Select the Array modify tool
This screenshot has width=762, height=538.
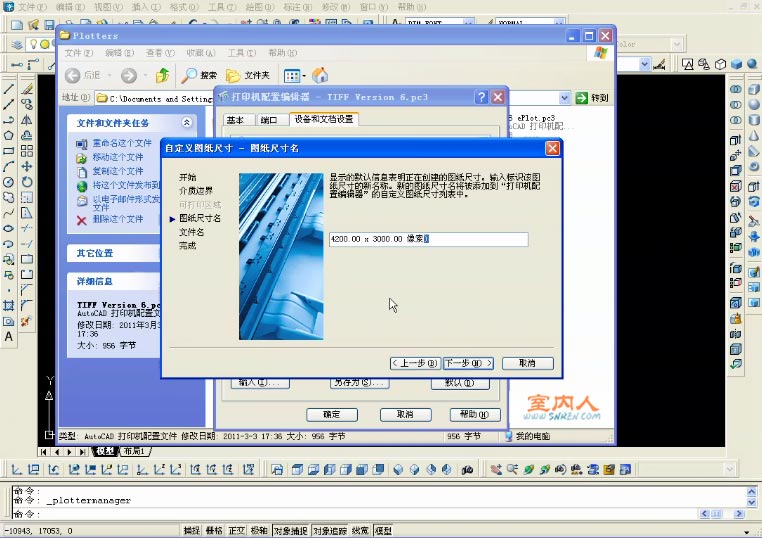point(27,151)
